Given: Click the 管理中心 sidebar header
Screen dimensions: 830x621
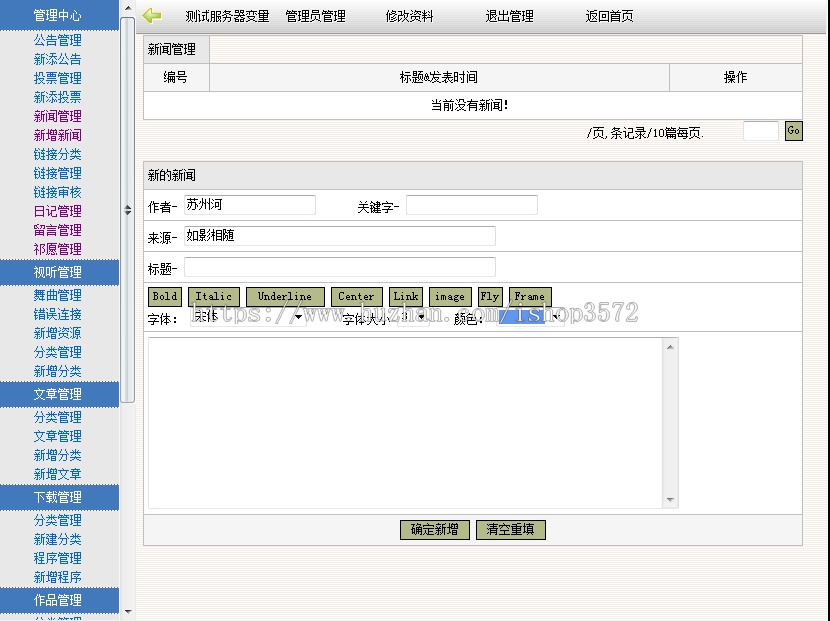Looking at the screenshot, I should (59, 15).
